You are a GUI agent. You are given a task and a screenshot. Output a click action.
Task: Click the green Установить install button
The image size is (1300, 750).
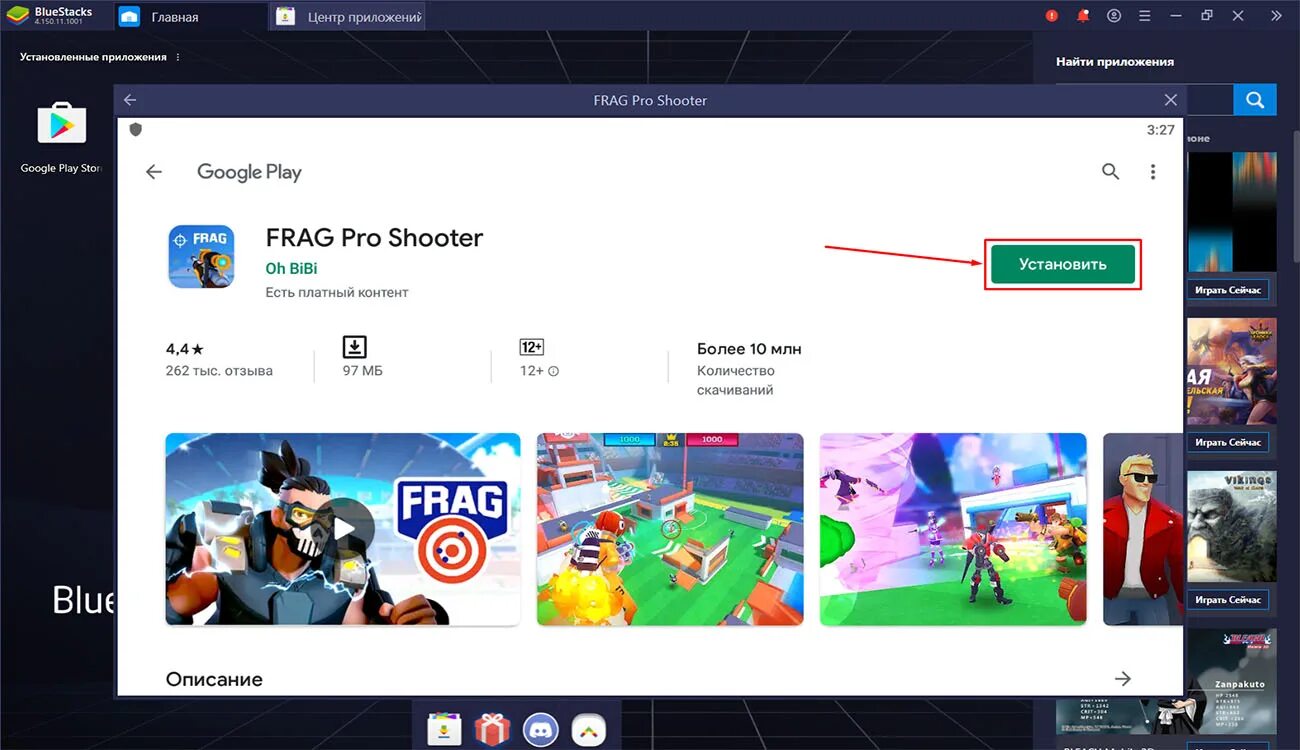[1062, 264]
